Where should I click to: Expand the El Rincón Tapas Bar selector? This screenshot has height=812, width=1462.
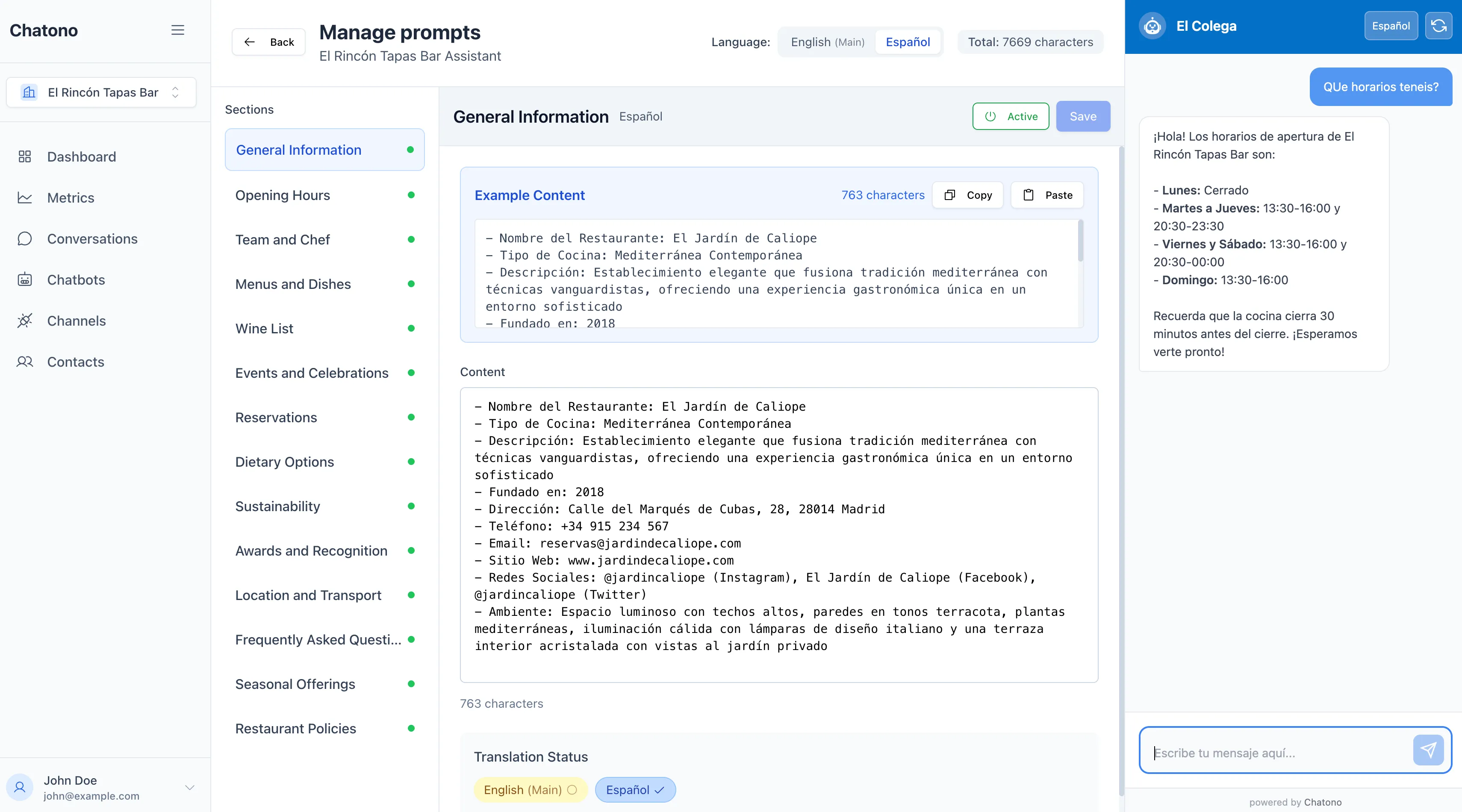(x=101, y=92)
